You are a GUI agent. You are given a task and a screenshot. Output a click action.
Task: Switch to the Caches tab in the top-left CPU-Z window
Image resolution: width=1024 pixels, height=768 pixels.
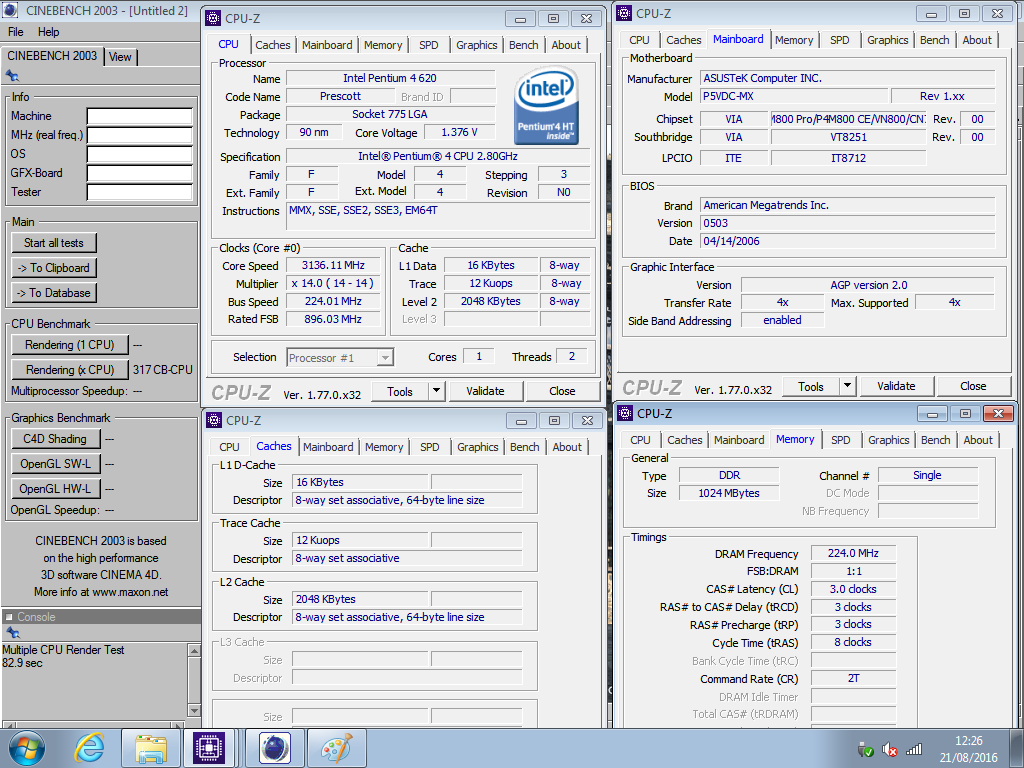click(273, 45)
